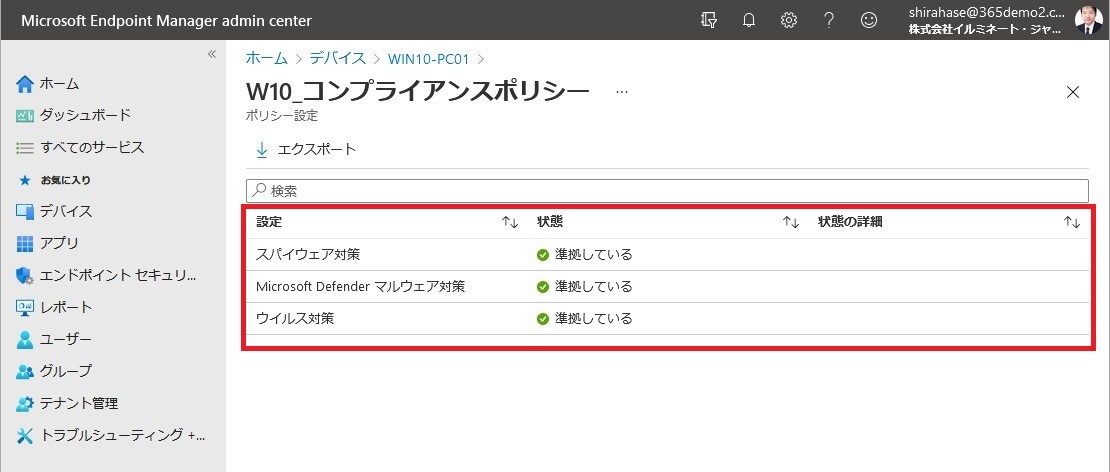Open ダッシュボード from the sidebar

85,115
